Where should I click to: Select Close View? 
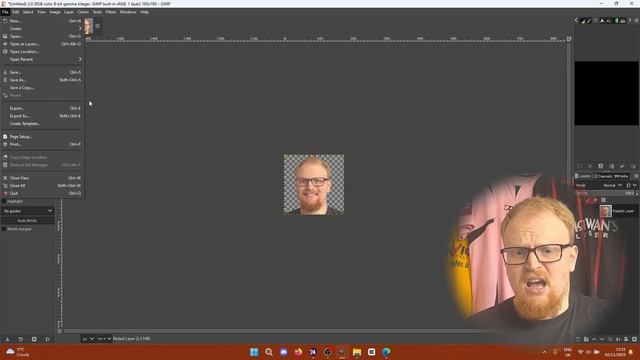[x=42, y=178]
